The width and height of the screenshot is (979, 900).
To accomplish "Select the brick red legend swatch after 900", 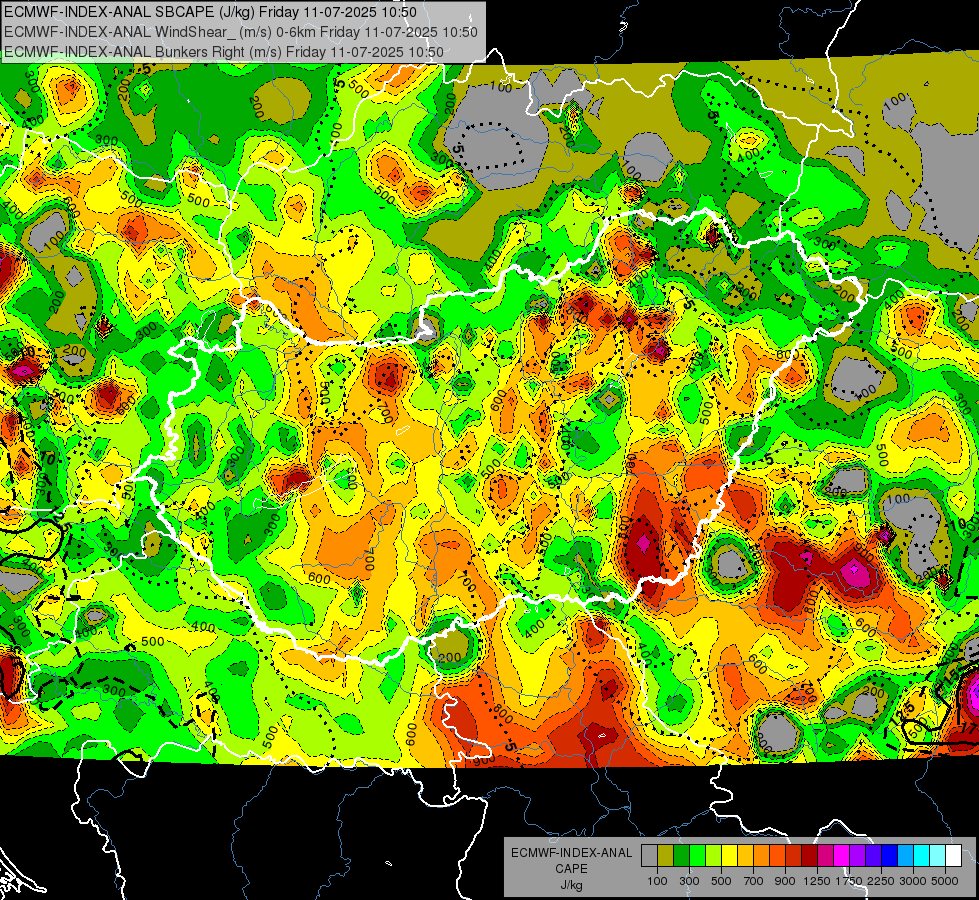I will pos(794,855).
